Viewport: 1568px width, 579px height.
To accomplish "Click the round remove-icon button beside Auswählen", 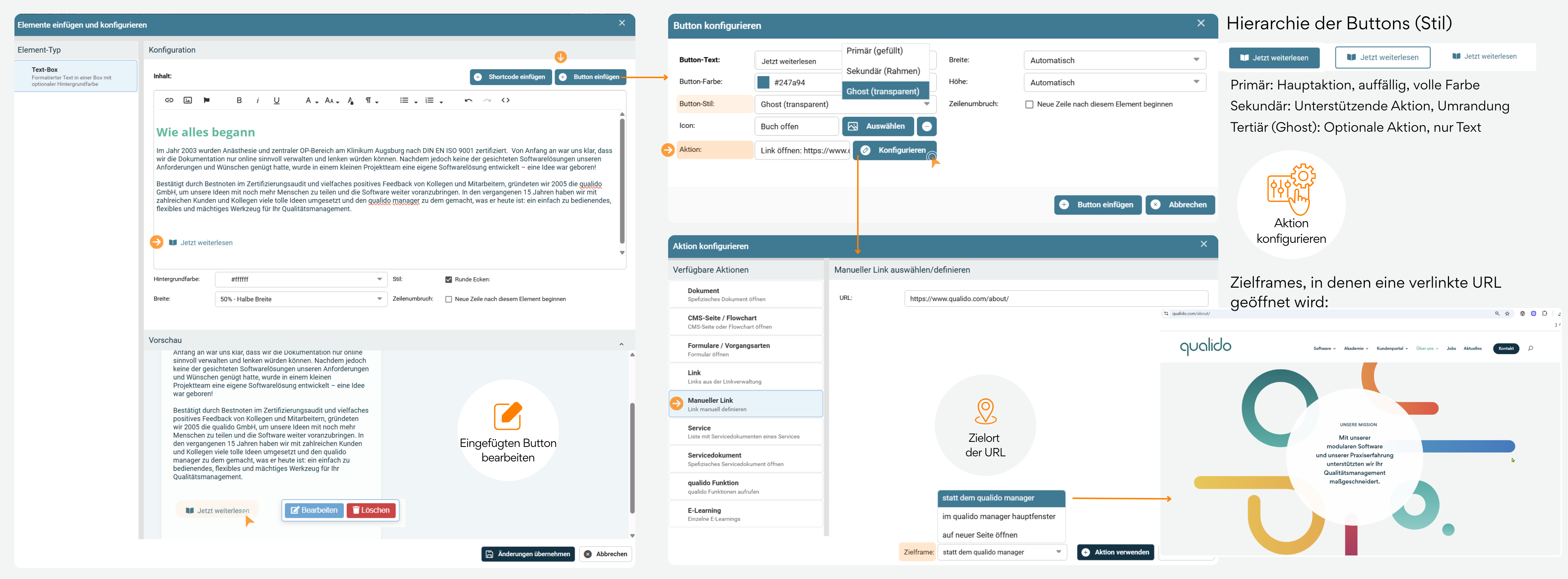I will pos(926,127).
